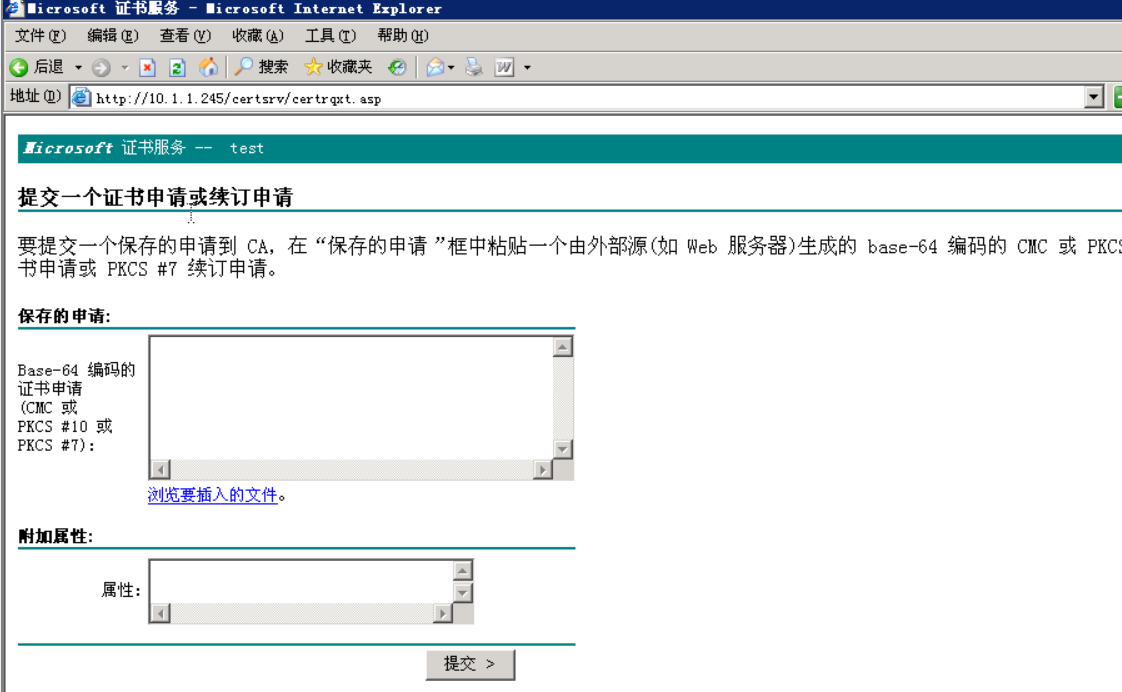Click the page icon in address bar
This screenshot has height=692, width=1122.
coord(82,97)
